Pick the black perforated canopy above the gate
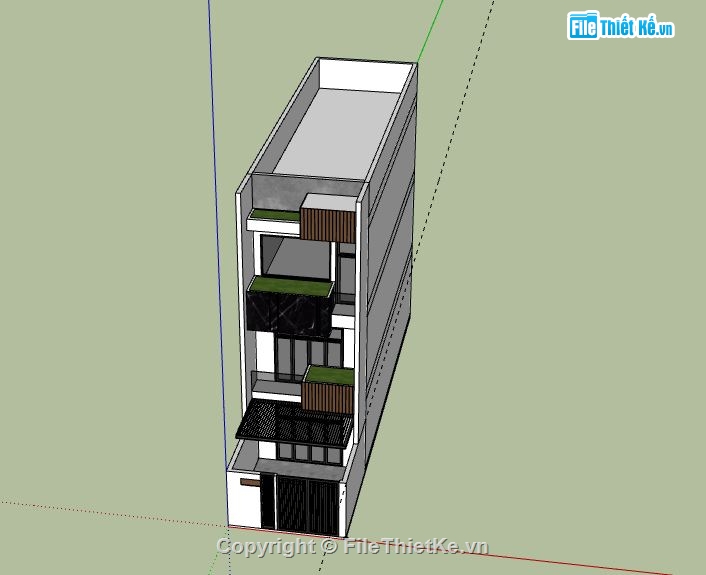This screenshot has height=575, width=706. (294, 423)
